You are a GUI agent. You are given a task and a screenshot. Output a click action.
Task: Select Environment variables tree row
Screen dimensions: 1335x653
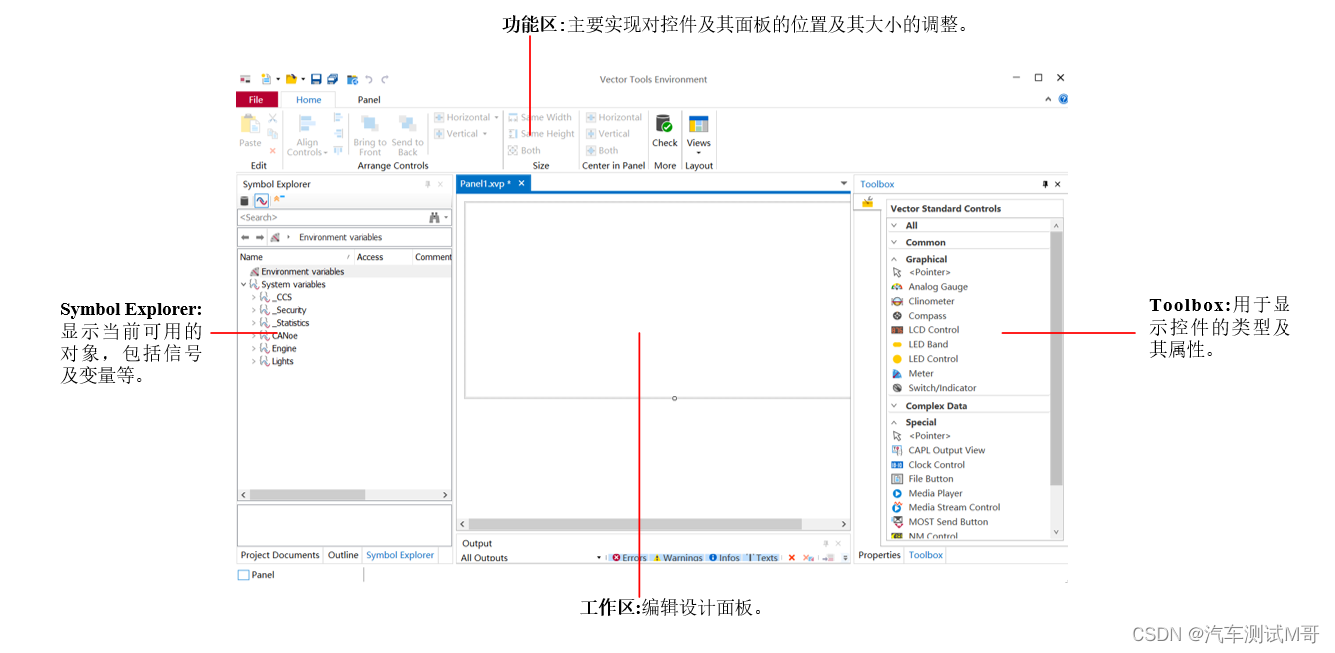tap(344, 271)
